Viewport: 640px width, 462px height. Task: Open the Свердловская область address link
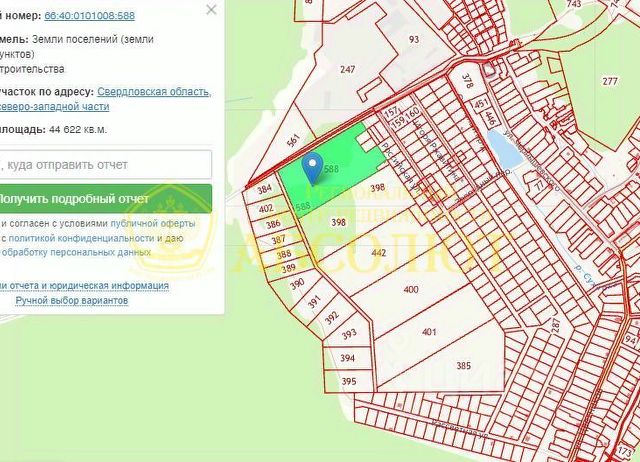(154, 92)
